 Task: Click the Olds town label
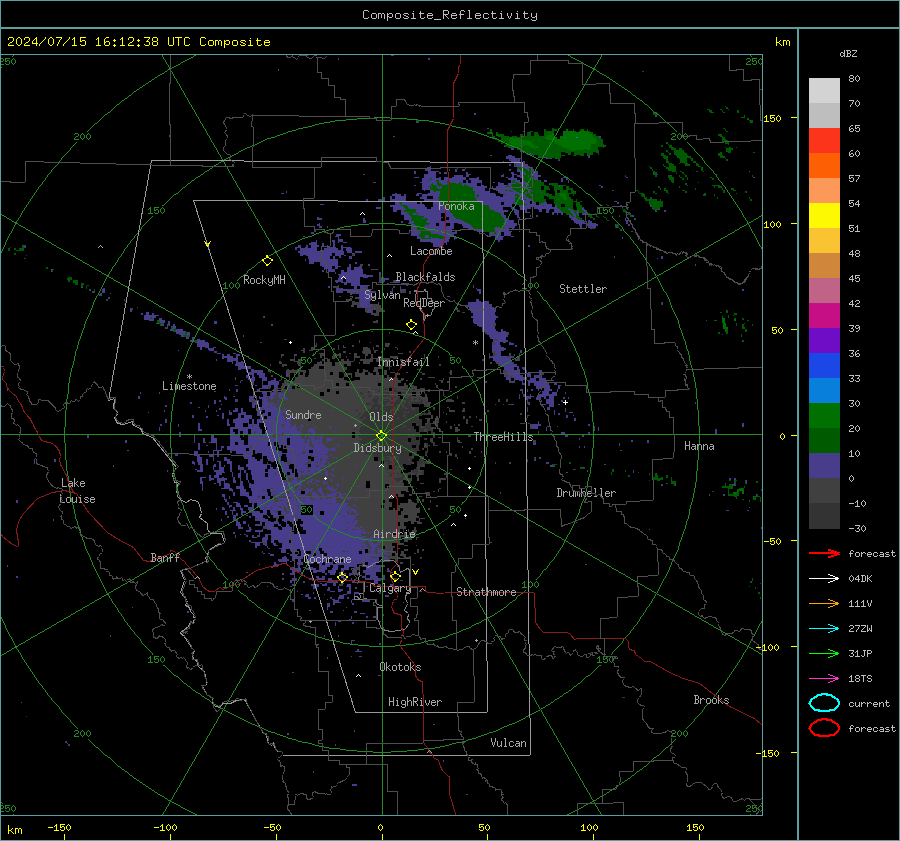(x=381, y=417)
